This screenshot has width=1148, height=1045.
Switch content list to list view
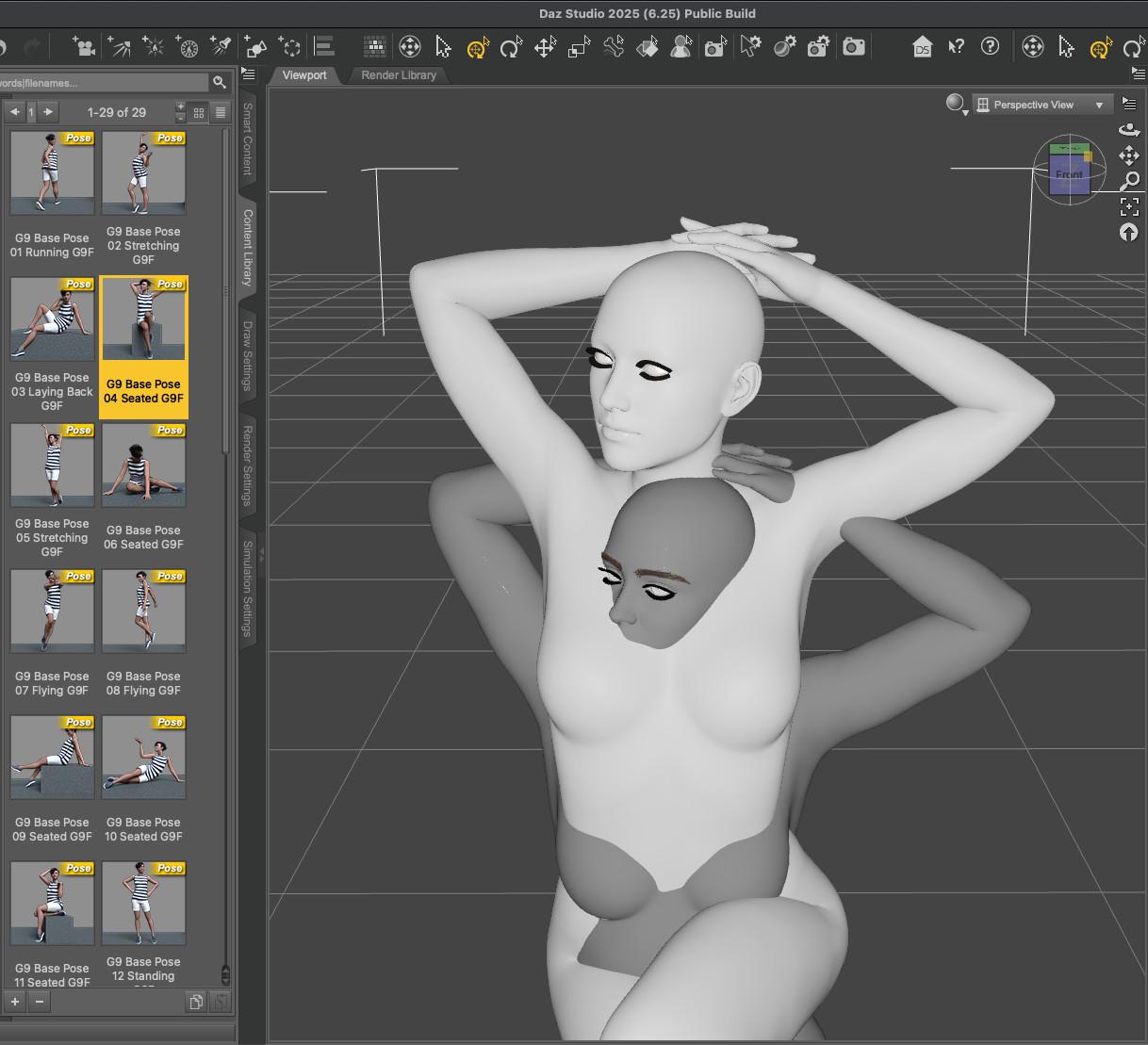coord(220,112)
